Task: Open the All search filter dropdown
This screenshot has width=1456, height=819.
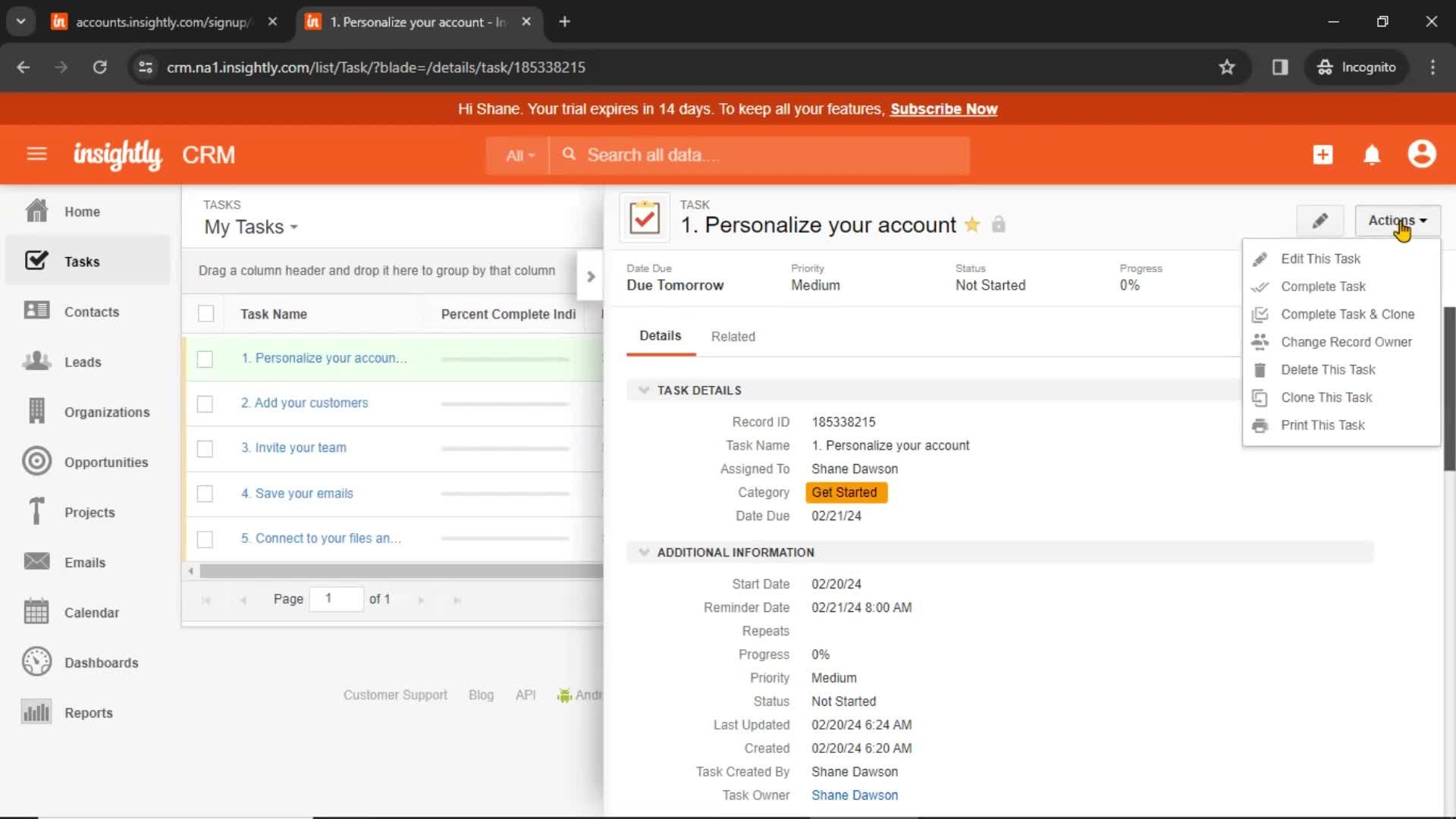Action: [x=519, y=155]
